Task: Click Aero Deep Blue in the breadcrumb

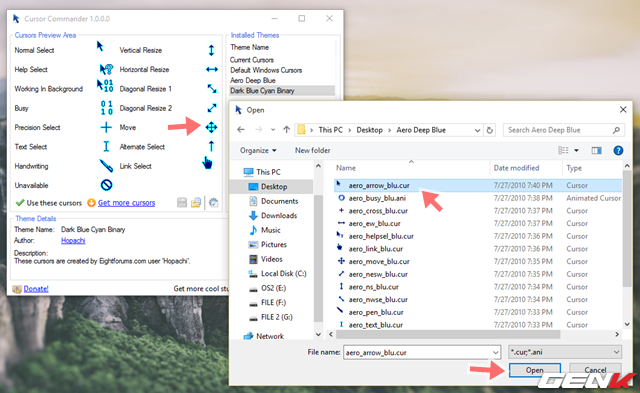Action: [421, 130]
